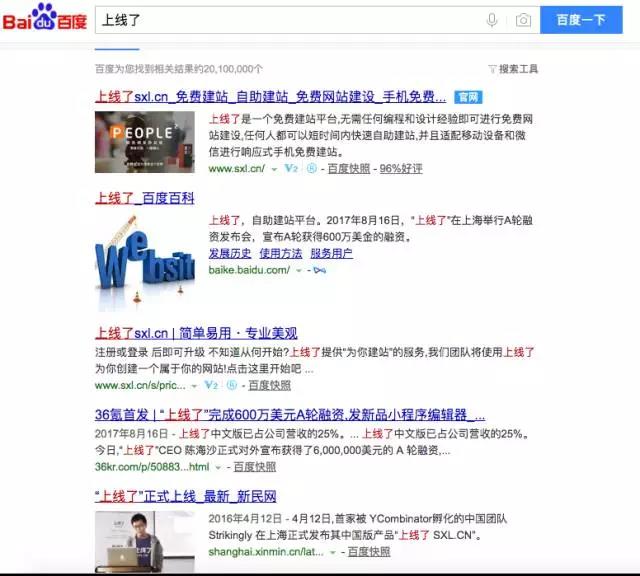Click the text 2017年8月16日 in 36氪 snippet
This screenshot has width=640, height=576.
131,434
